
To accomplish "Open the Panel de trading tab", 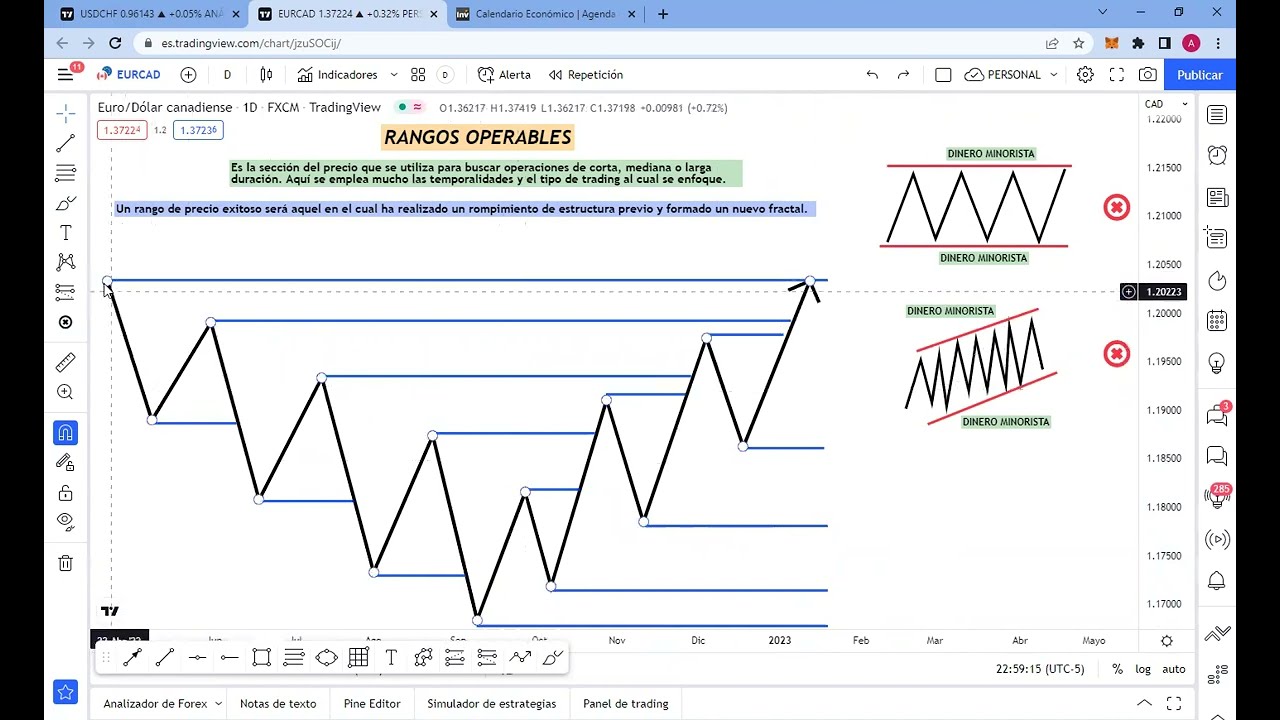I will click(x=625, y=704).
